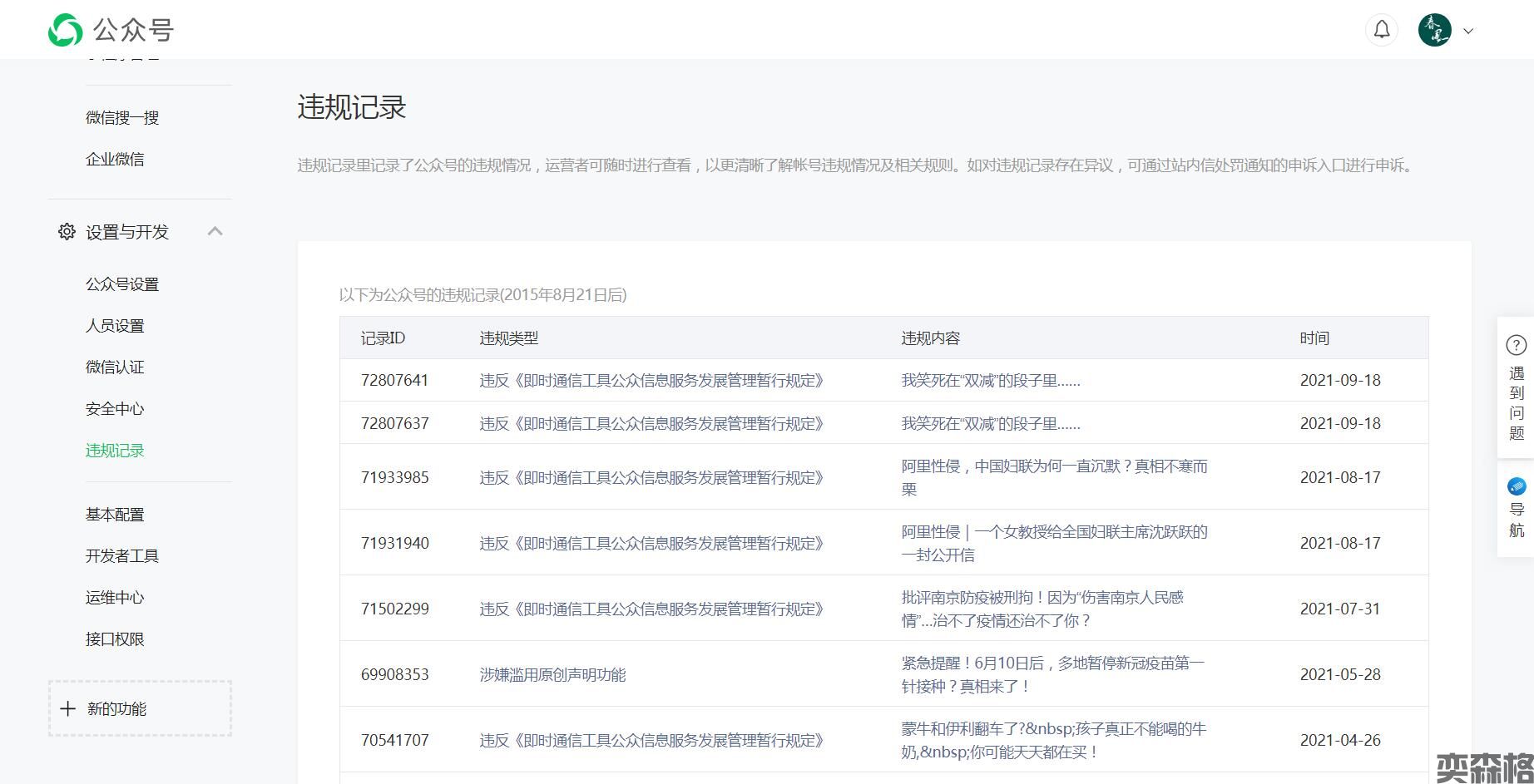The width and height of the screenshot is (1534, 784).
Task: Select record ID 71502299 row
Action: coord(395,609)
